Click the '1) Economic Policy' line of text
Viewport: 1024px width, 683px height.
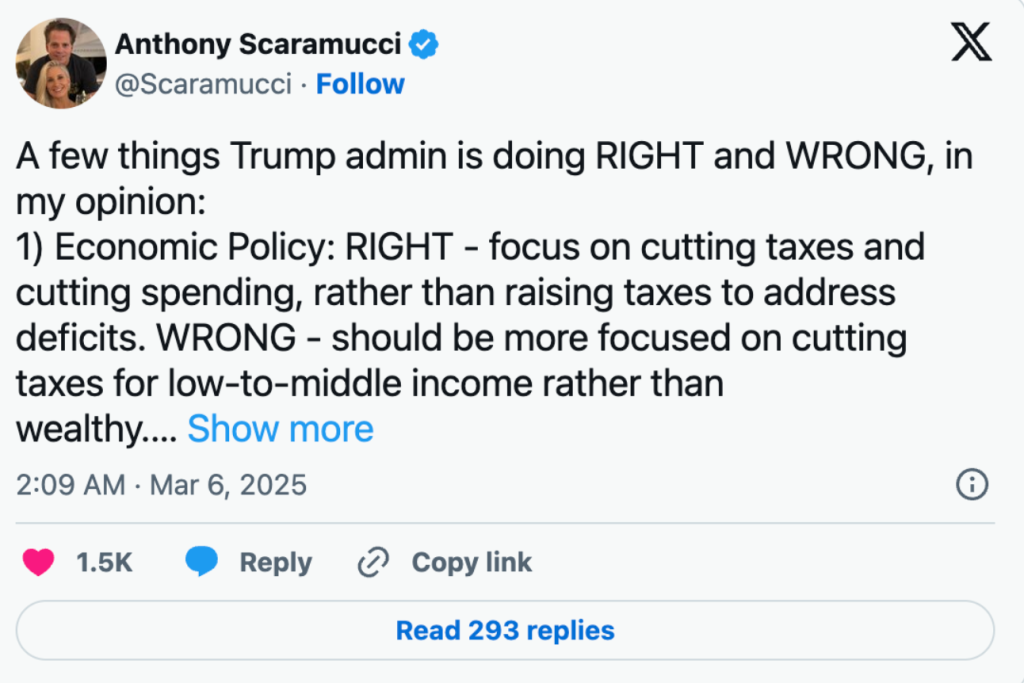470,247
